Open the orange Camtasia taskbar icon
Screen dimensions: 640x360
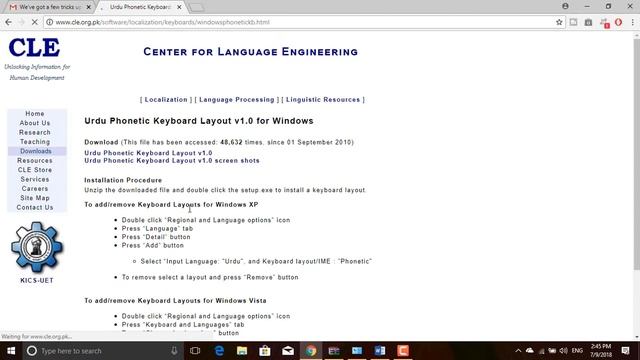coord(403,351)
